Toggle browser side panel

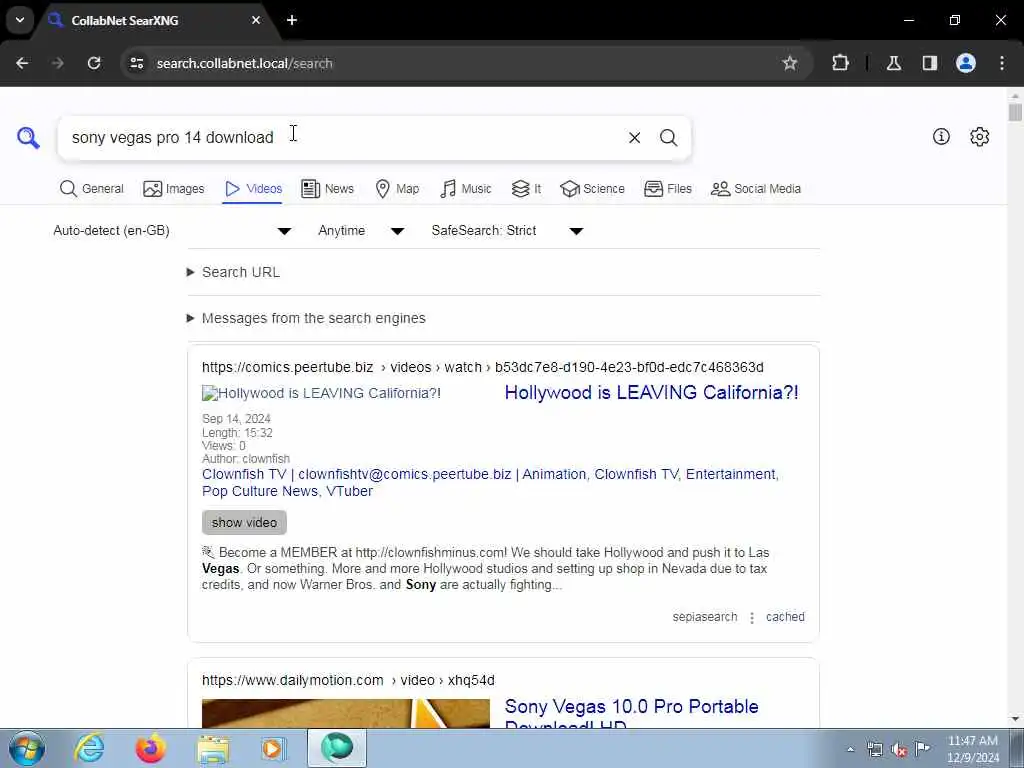[929, 63]
